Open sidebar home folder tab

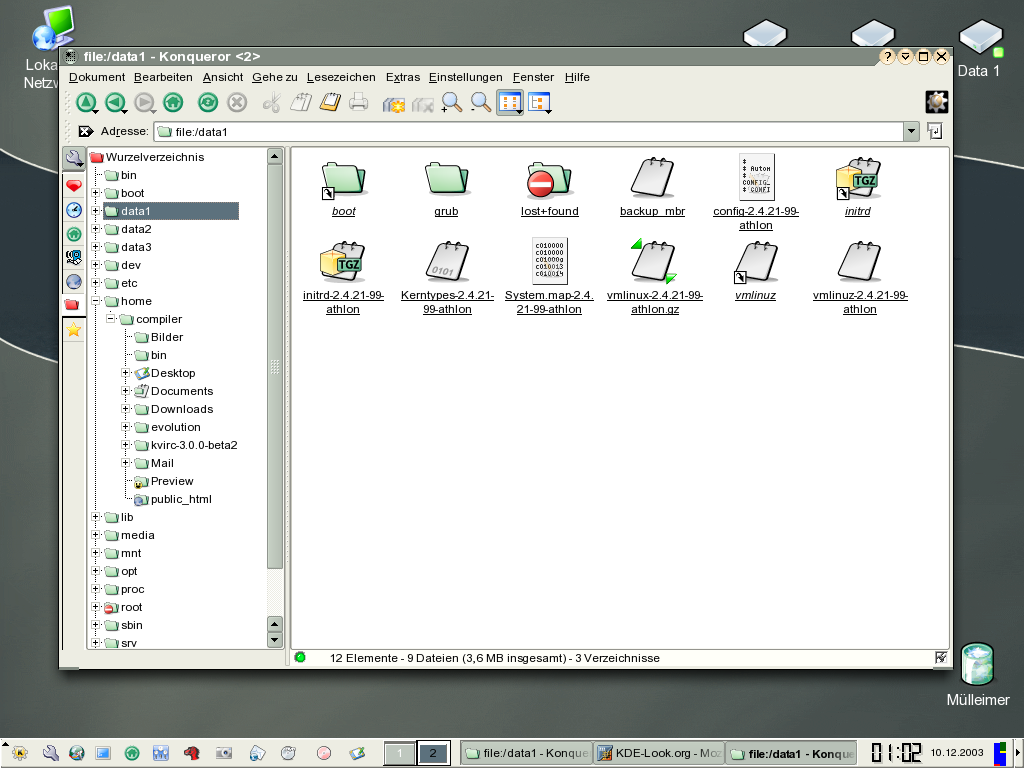point(74,234)
